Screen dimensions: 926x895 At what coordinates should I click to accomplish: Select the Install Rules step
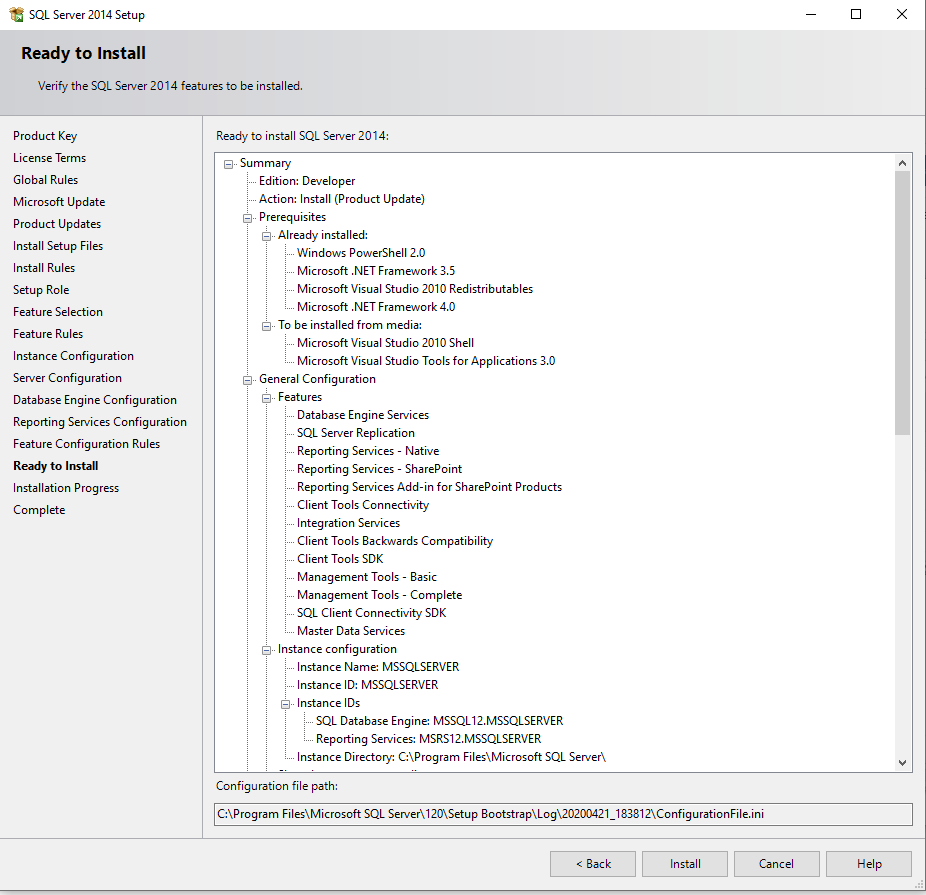pos(44,267)
